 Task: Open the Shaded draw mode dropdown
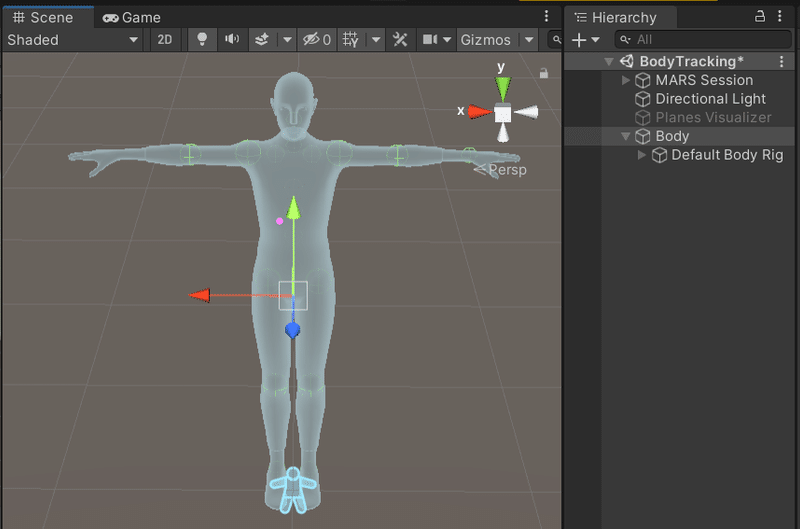click(73, 40)
